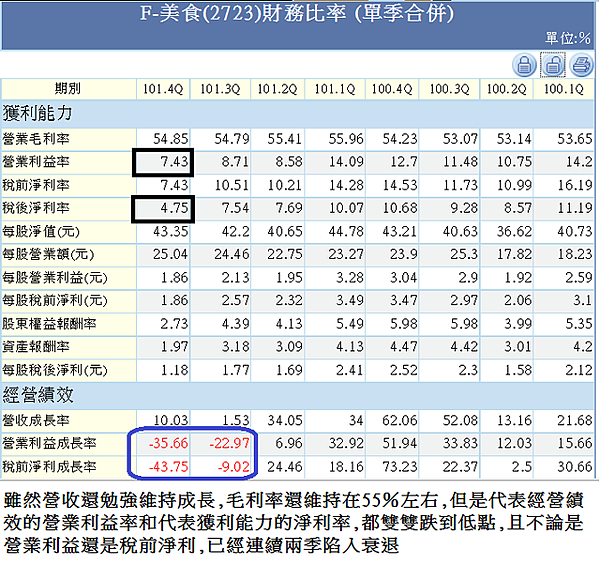Image resolution: width=600 pixels, height=564 pixels.
Task: Click the 營業毛利率 row label
Action: (x=36, y=139)
